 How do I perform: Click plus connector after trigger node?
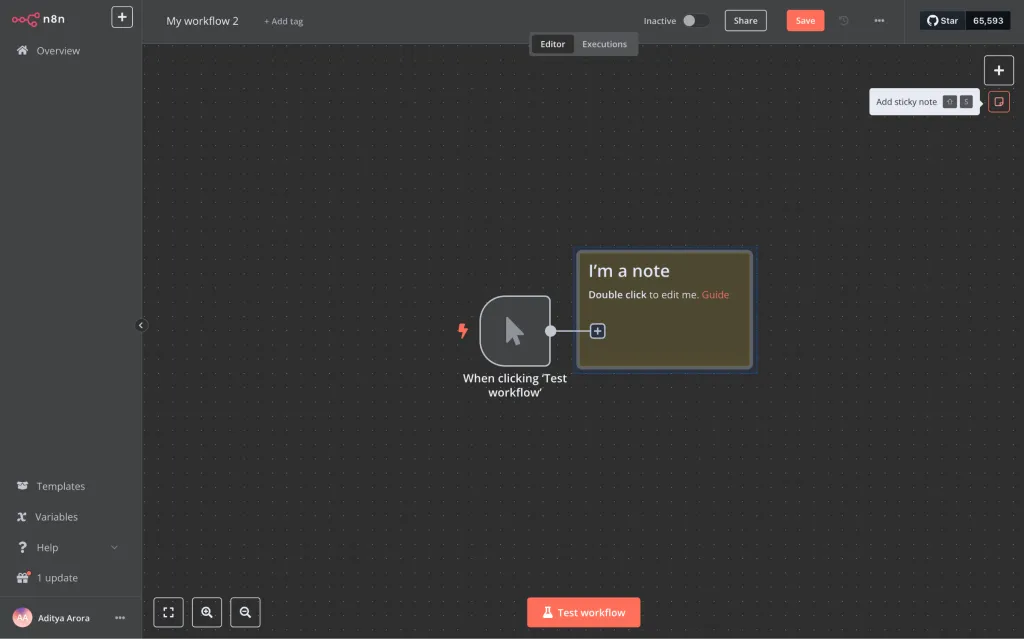click(x=598, y=331)
